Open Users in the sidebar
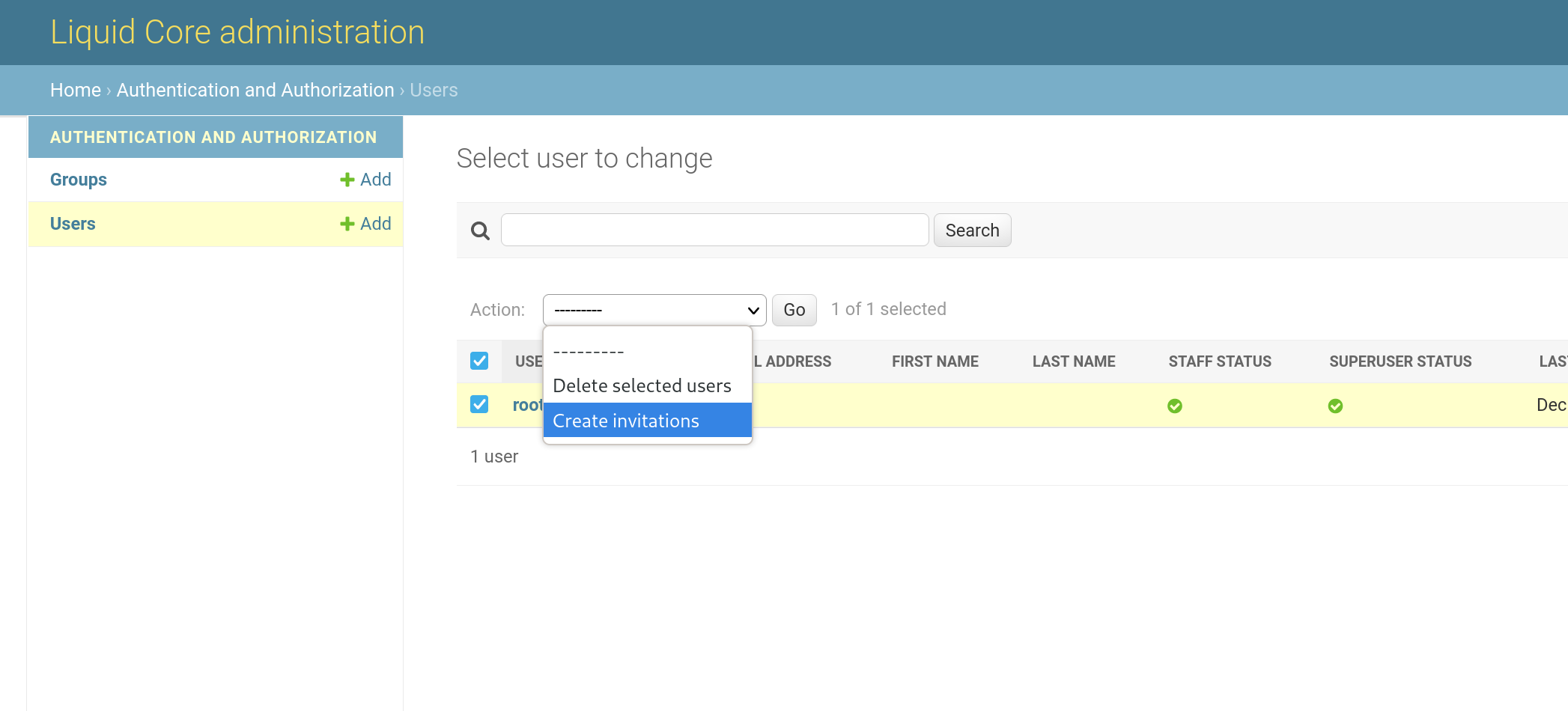This screenshot has width=1568, height=711. [x=73, y=224]
